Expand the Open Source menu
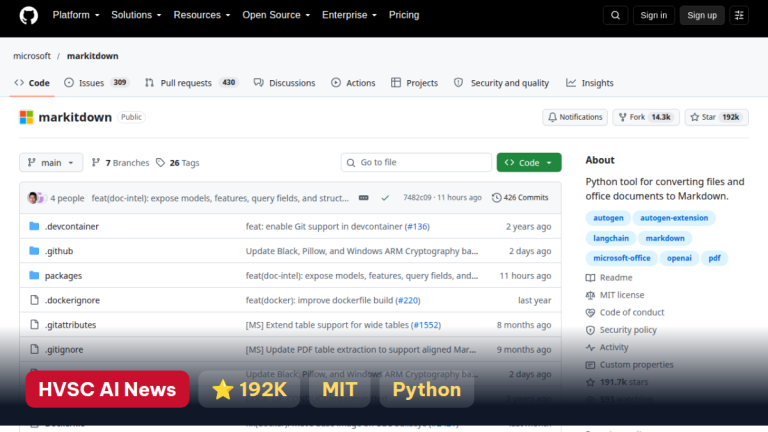This screenshot has width=768, height=432. click(x=276, y=15)
